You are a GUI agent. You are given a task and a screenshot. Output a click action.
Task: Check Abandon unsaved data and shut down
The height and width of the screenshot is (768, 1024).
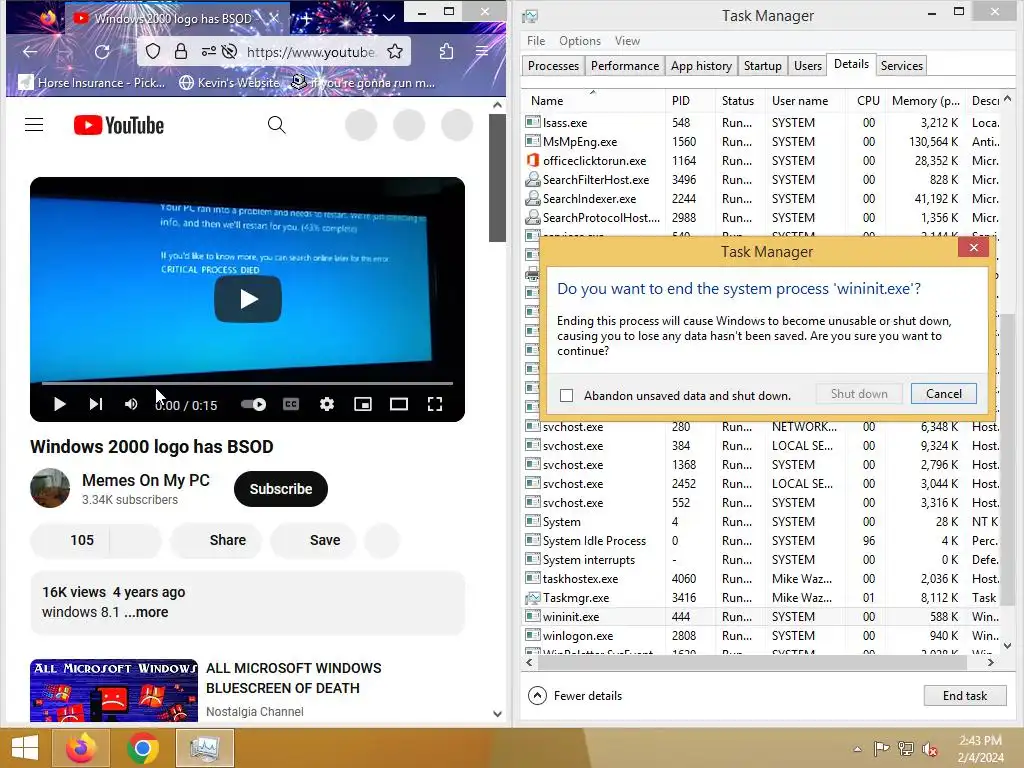566,395
